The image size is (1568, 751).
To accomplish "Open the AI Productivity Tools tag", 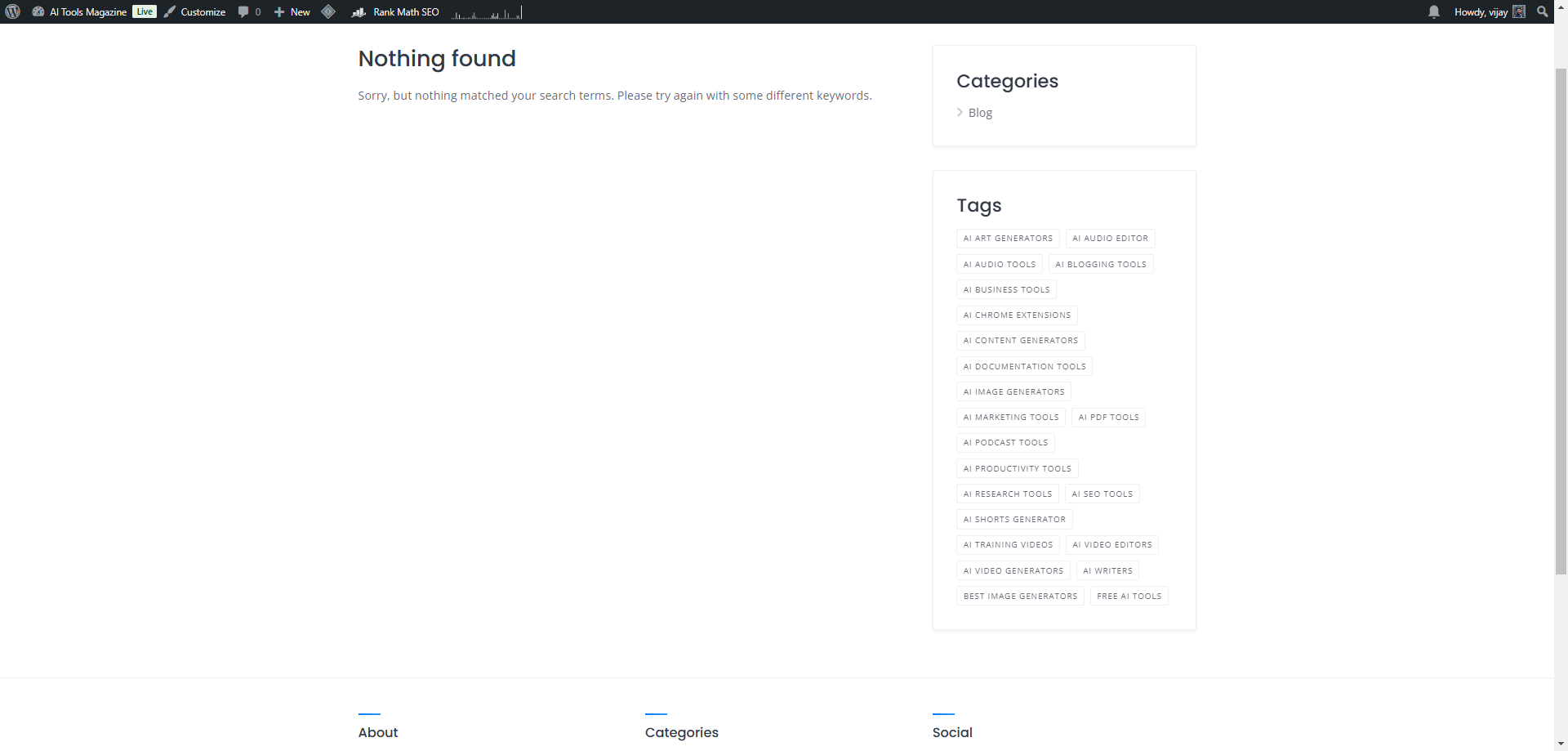I will 1018,468.
